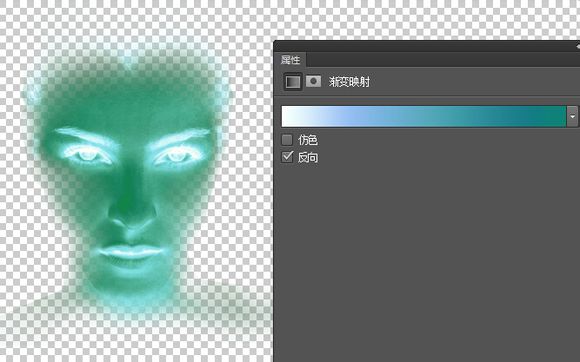This screenshot has height=362, width=580.
Task: Select the layer mask icon
Action: (313, 81)
